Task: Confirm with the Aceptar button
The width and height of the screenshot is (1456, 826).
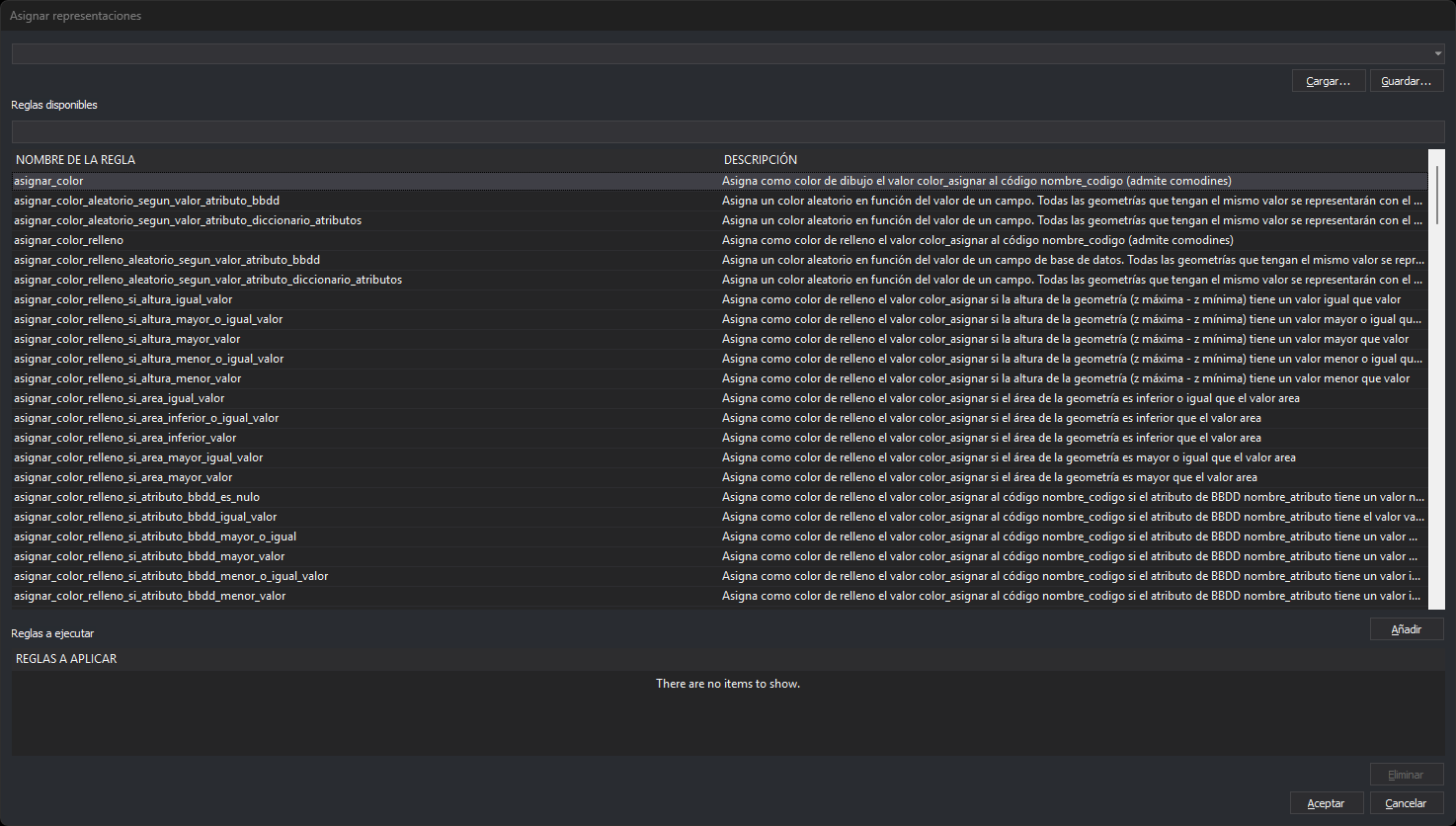Action: pos(1327,803)
